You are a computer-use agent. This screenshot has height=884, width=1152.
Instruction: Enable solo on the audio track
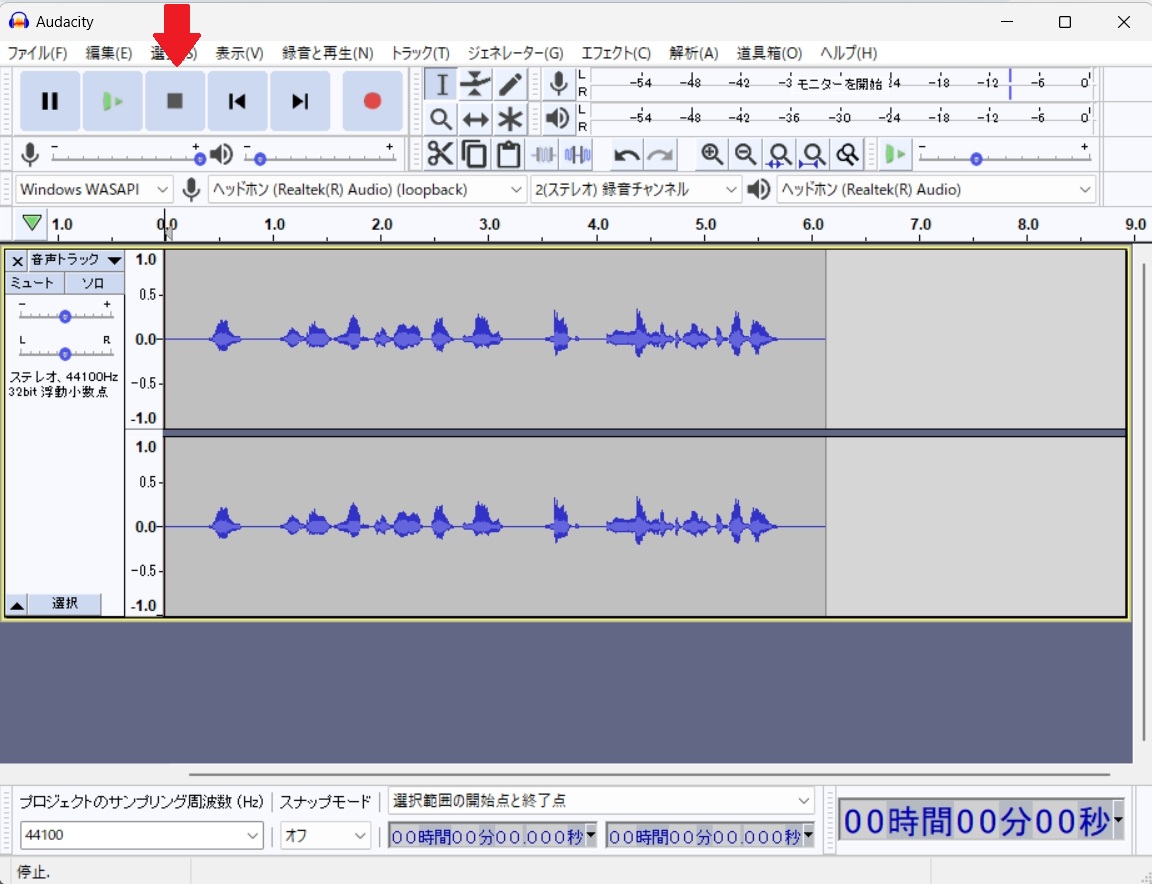pyautogui.click(x=94, y=283)
